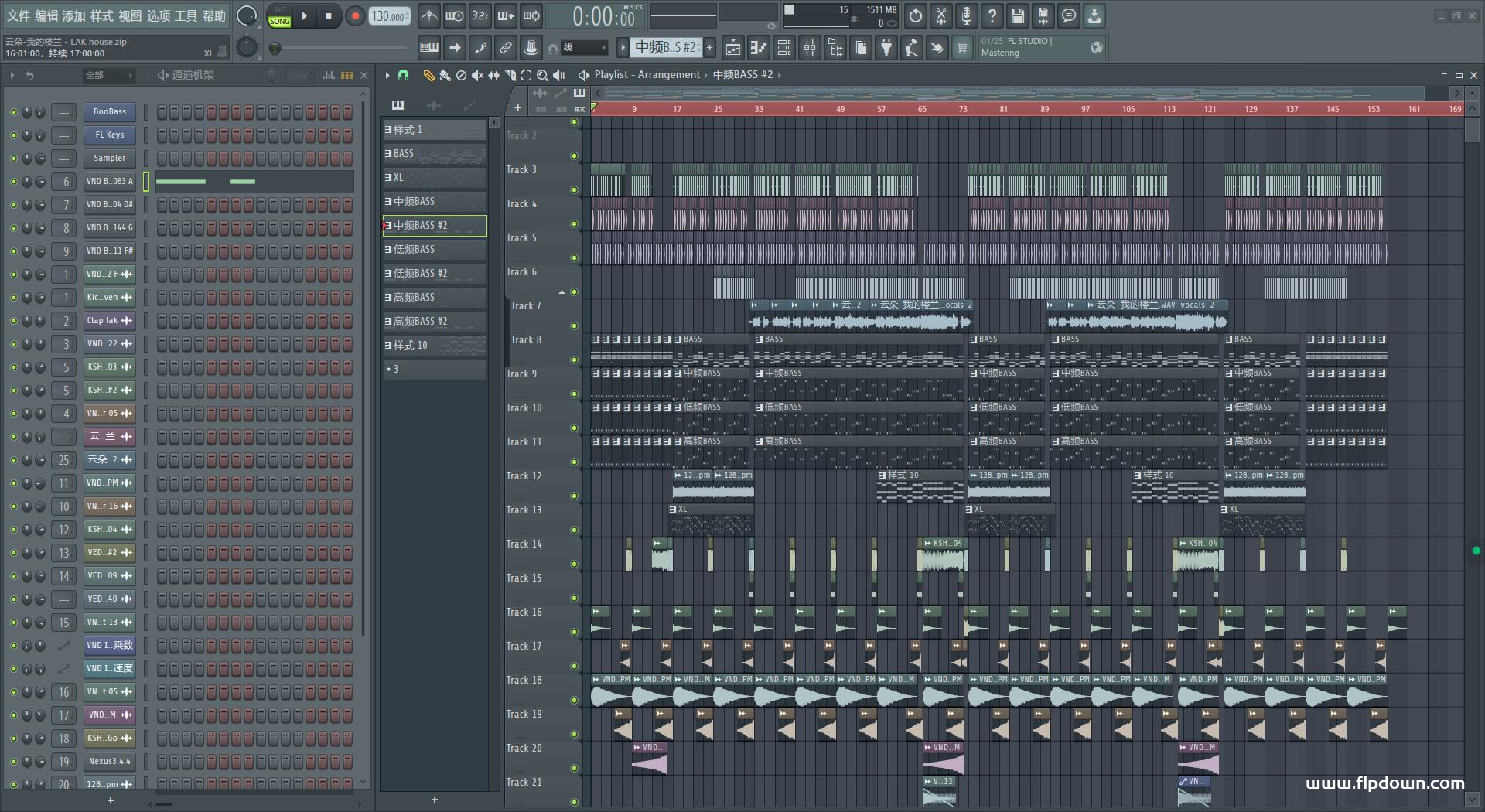Mute Track 3 using its green dot
The height and width of the screenshot is (812, 1485).
[574, 189]
